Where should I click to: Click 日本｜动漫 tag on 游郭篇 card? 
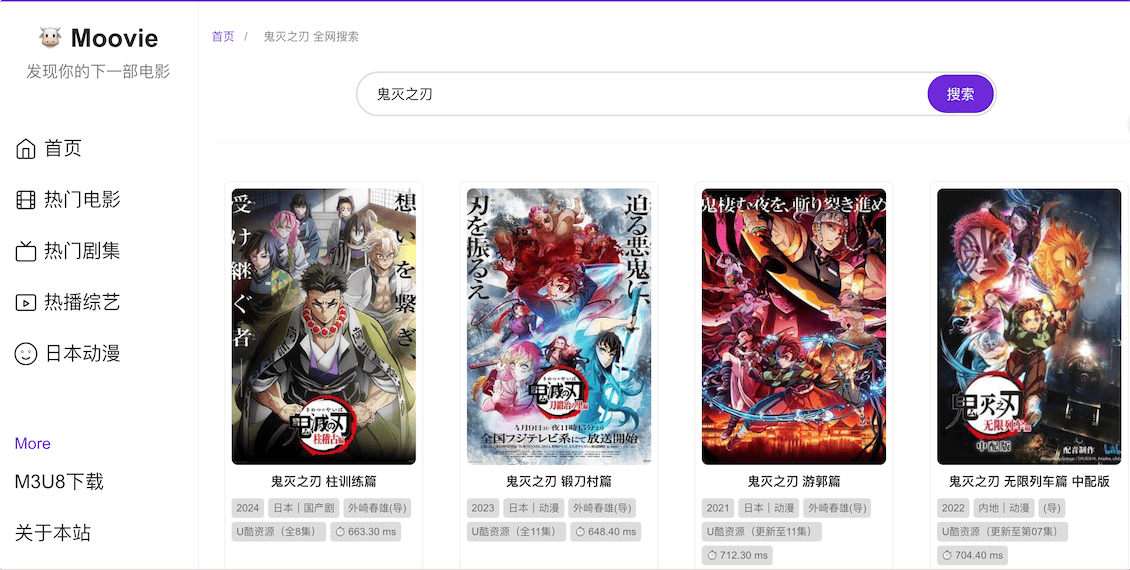point(768,508)
